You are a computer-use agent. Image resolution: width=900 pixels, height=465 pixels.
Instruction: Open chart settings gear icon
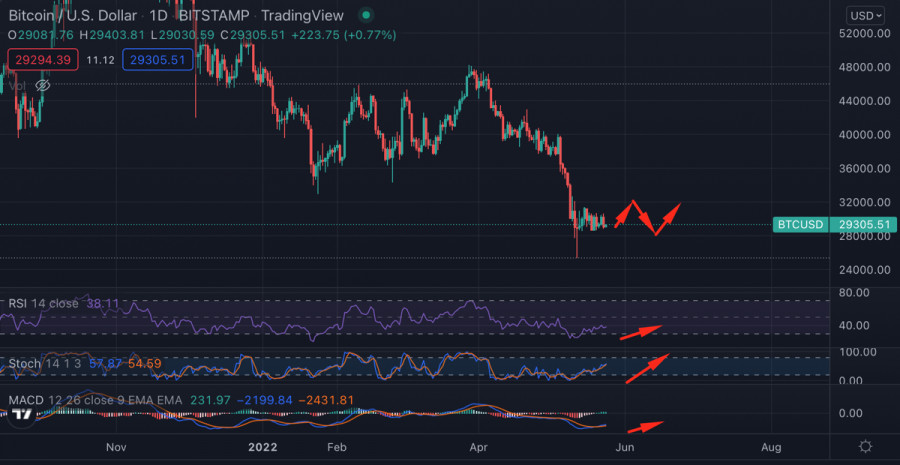click(x=866, y=447)
